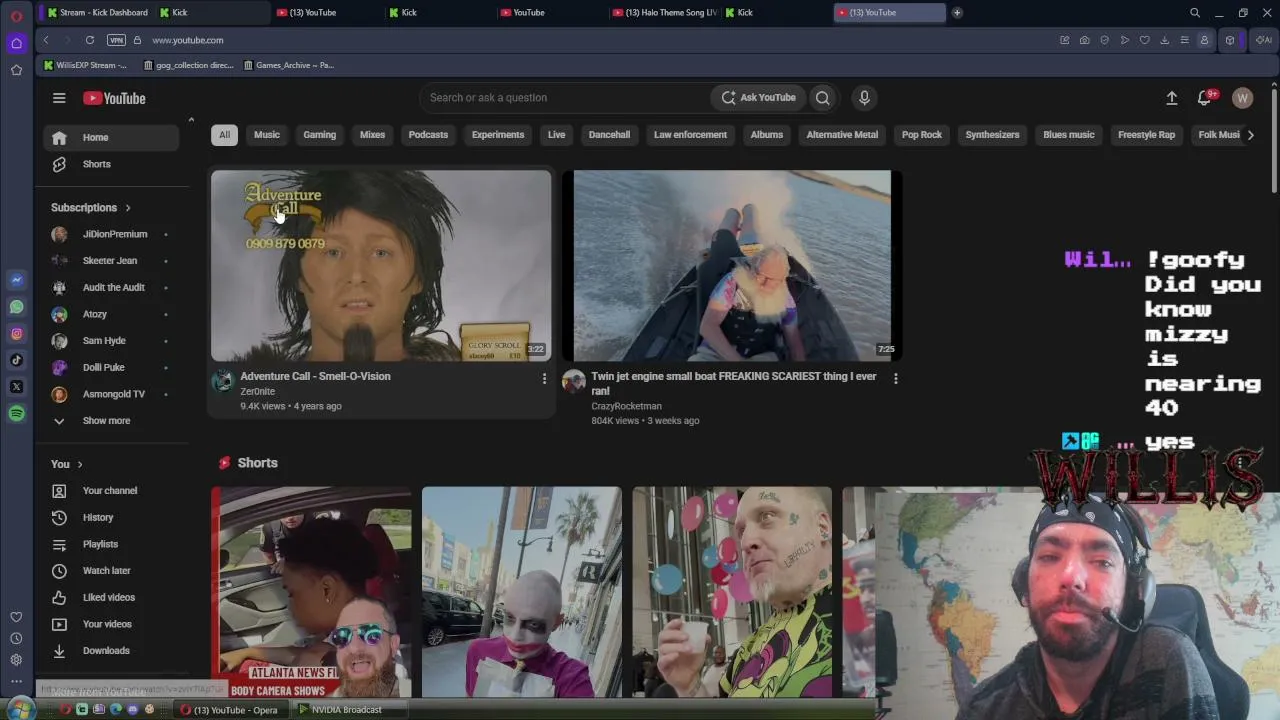Image resolution: width=1280 pixels, height=720 pixels.
Task: Click the address bar showing www.youtube.com
Action: [188, 40]
